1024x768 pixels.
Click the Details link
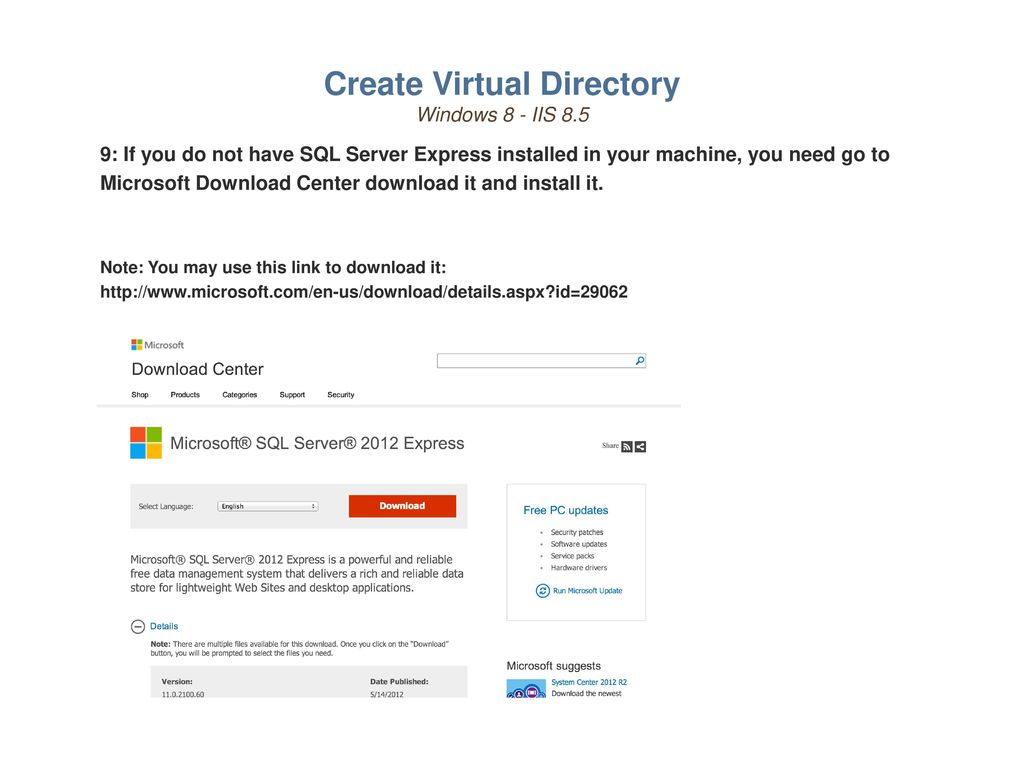[x=164, y=626]
